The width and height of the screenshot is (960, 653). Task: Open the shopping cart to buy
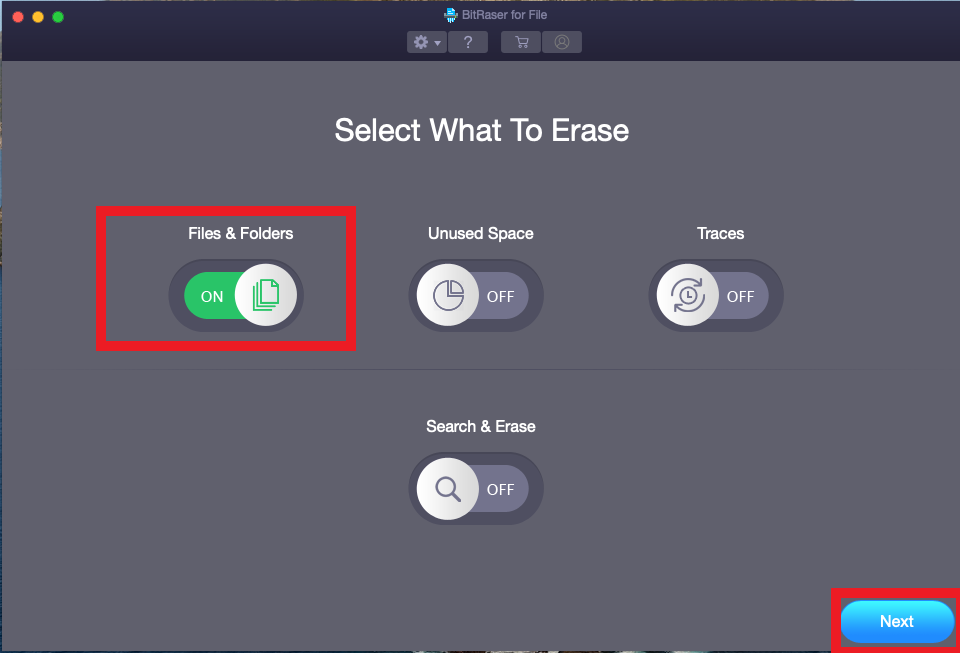click(x=521, y=42)
